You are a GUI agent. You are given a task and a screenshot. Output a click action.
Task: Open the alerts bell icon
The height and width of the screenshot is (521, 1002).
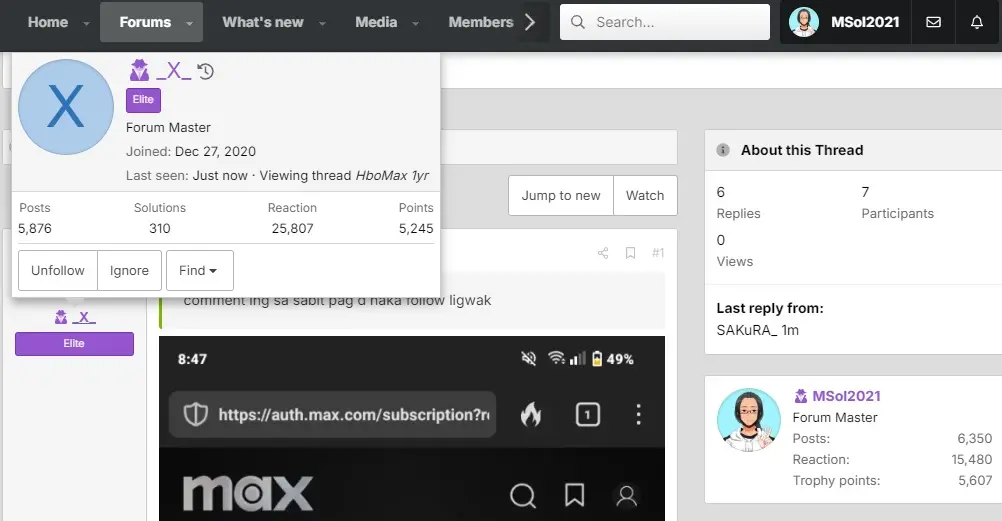(x=976, y=22)
